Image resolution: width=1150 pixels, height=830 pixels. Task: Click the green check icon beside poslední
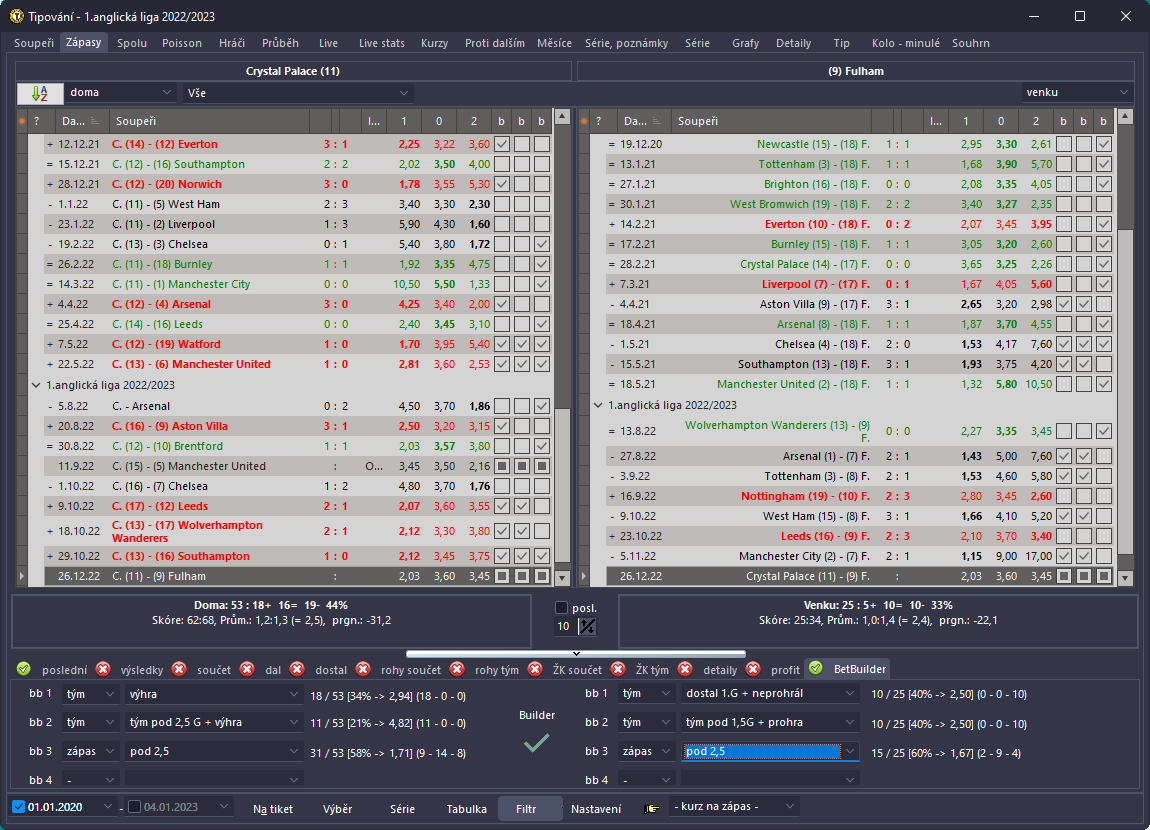tap(23, 669)
